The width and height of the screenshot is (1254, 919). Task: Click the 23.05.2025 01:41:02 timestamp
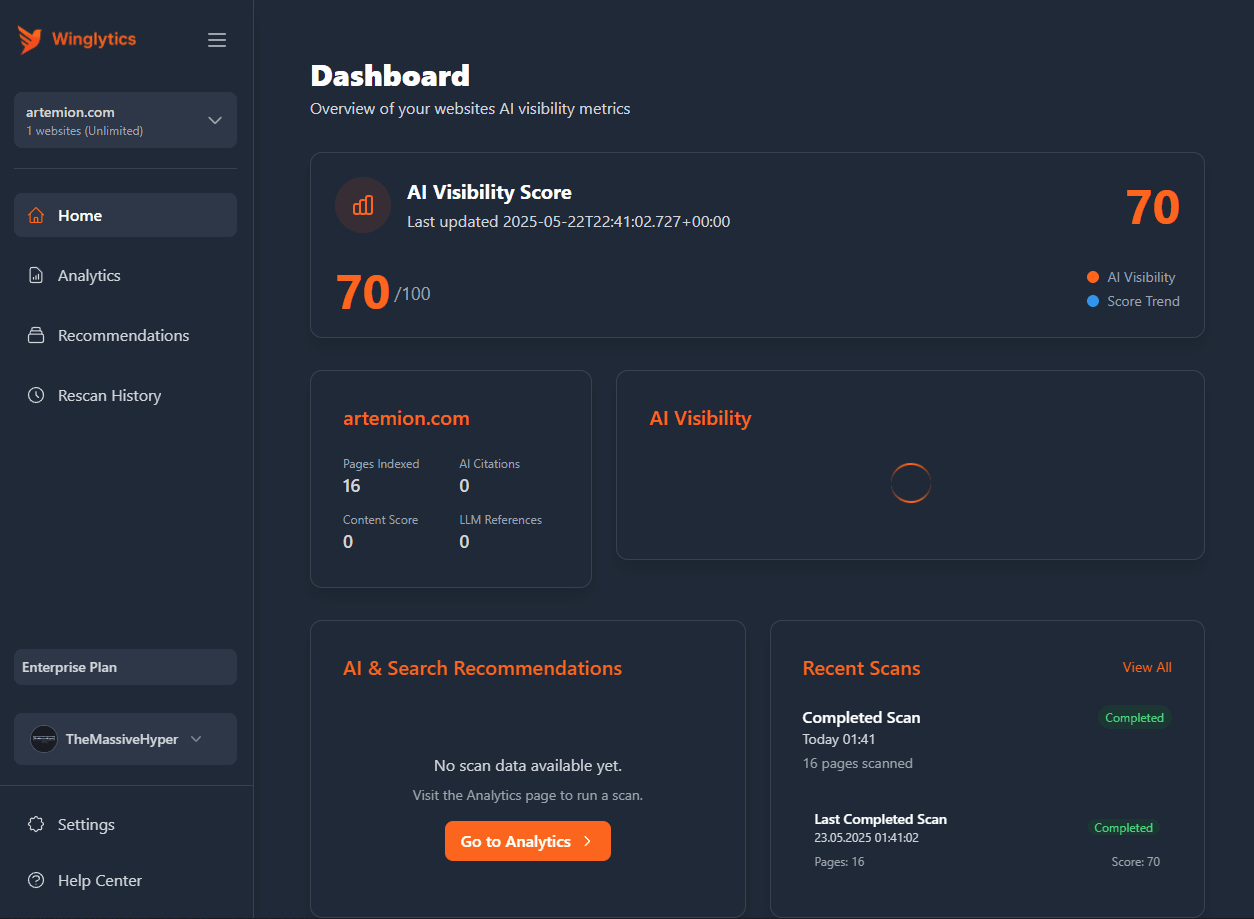pyautogui.click(x=866, y=838)
